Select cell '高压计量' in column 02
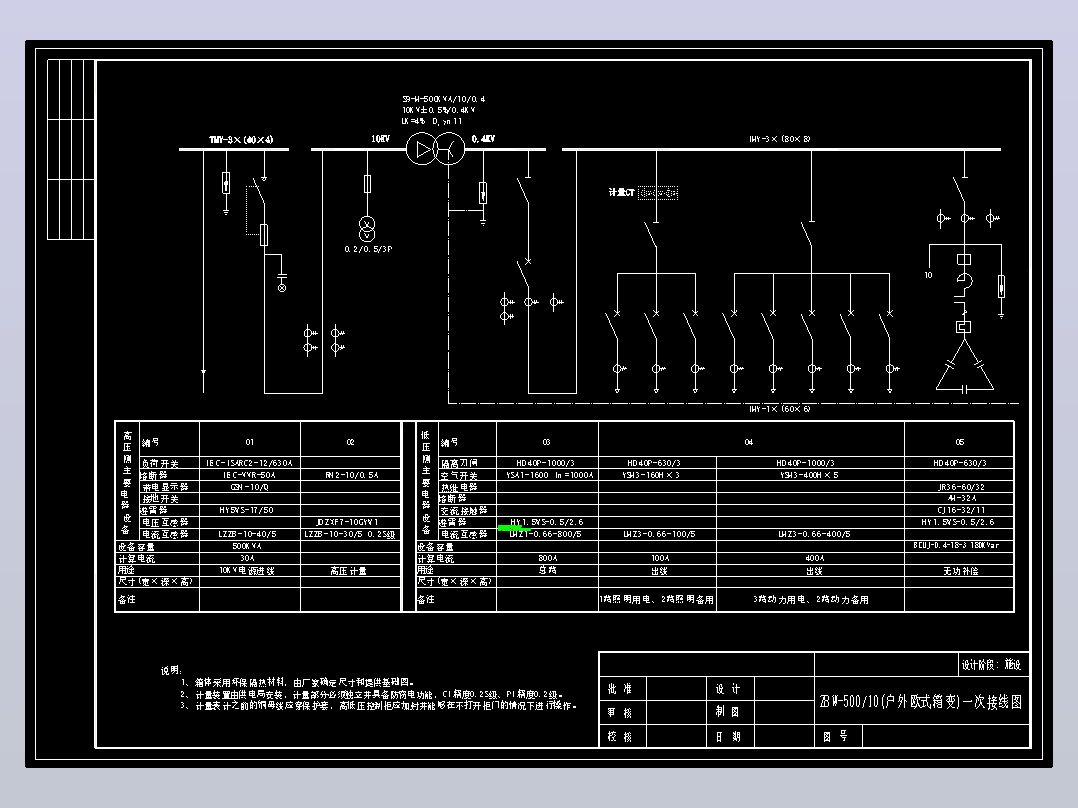The width and height of the screenshot is (1078, 808). pos(349,571)
